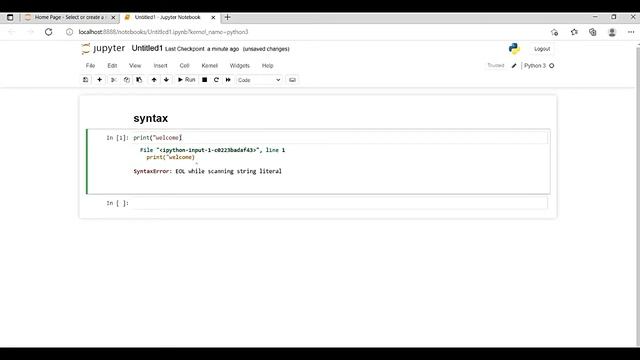Click the SyntaxError message text

tap(207, 171)
